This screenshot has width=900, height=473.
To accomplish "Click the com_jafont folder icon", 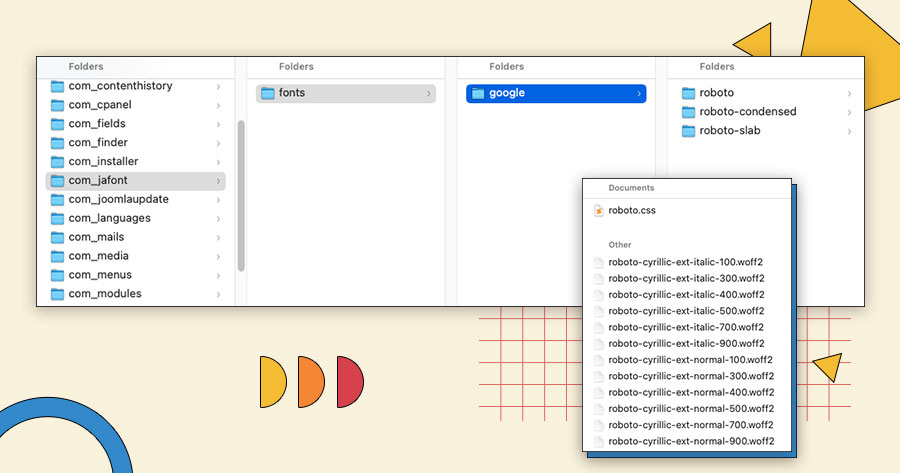I will (57, 181).
